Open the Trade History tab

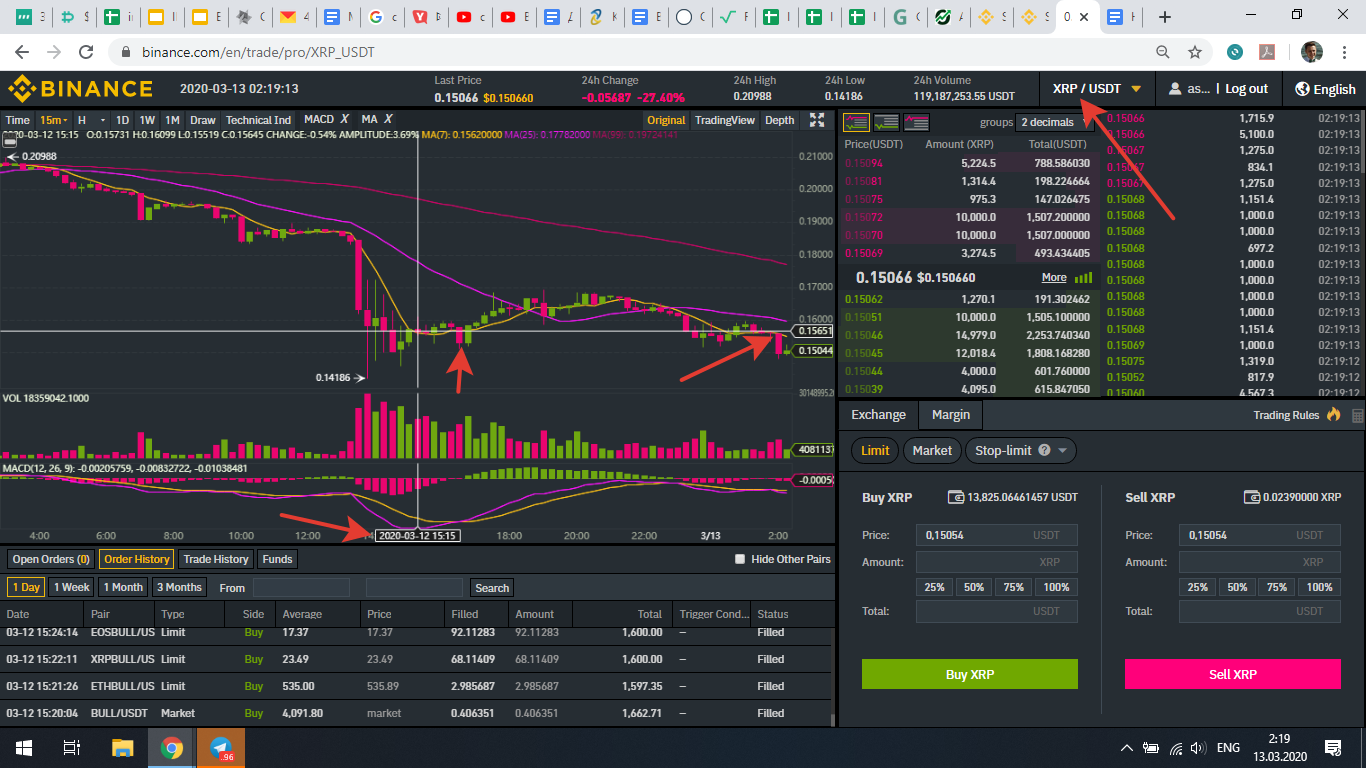[x=216, y=559]
